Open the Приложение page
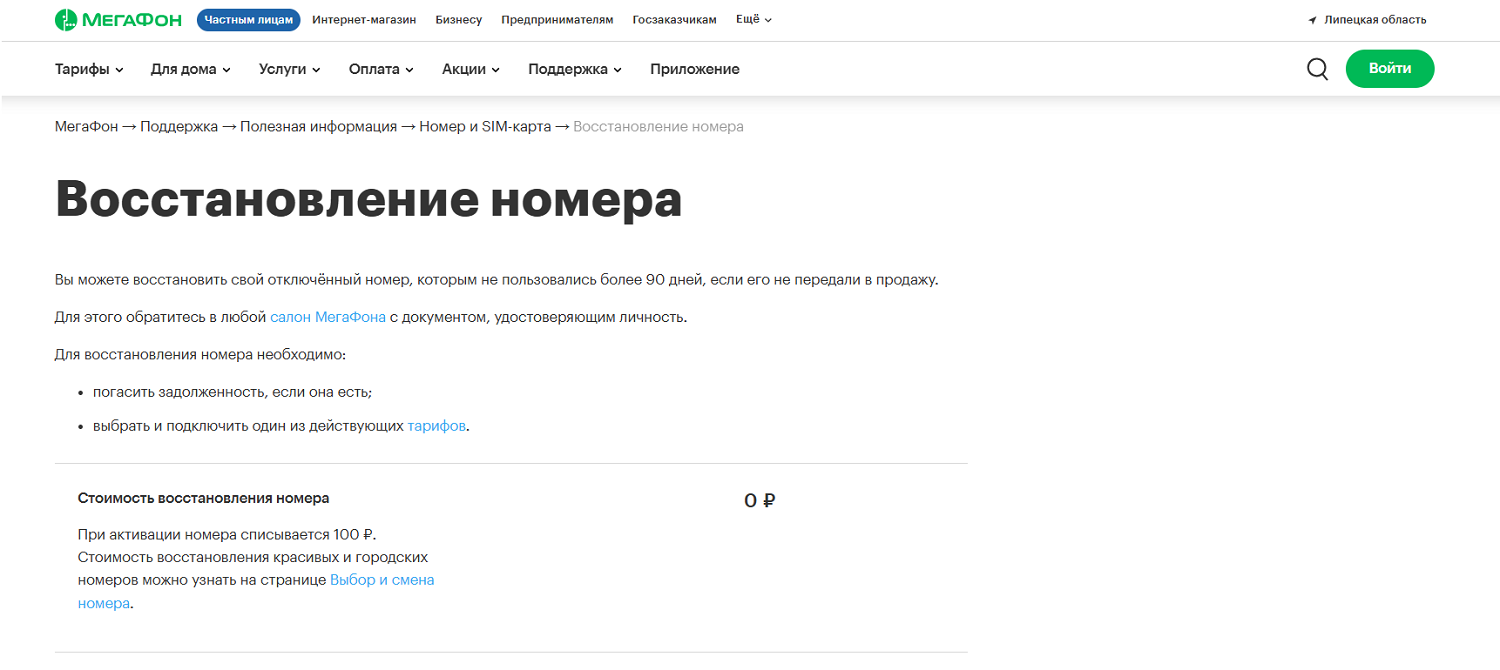 click(x=695, y=69)
